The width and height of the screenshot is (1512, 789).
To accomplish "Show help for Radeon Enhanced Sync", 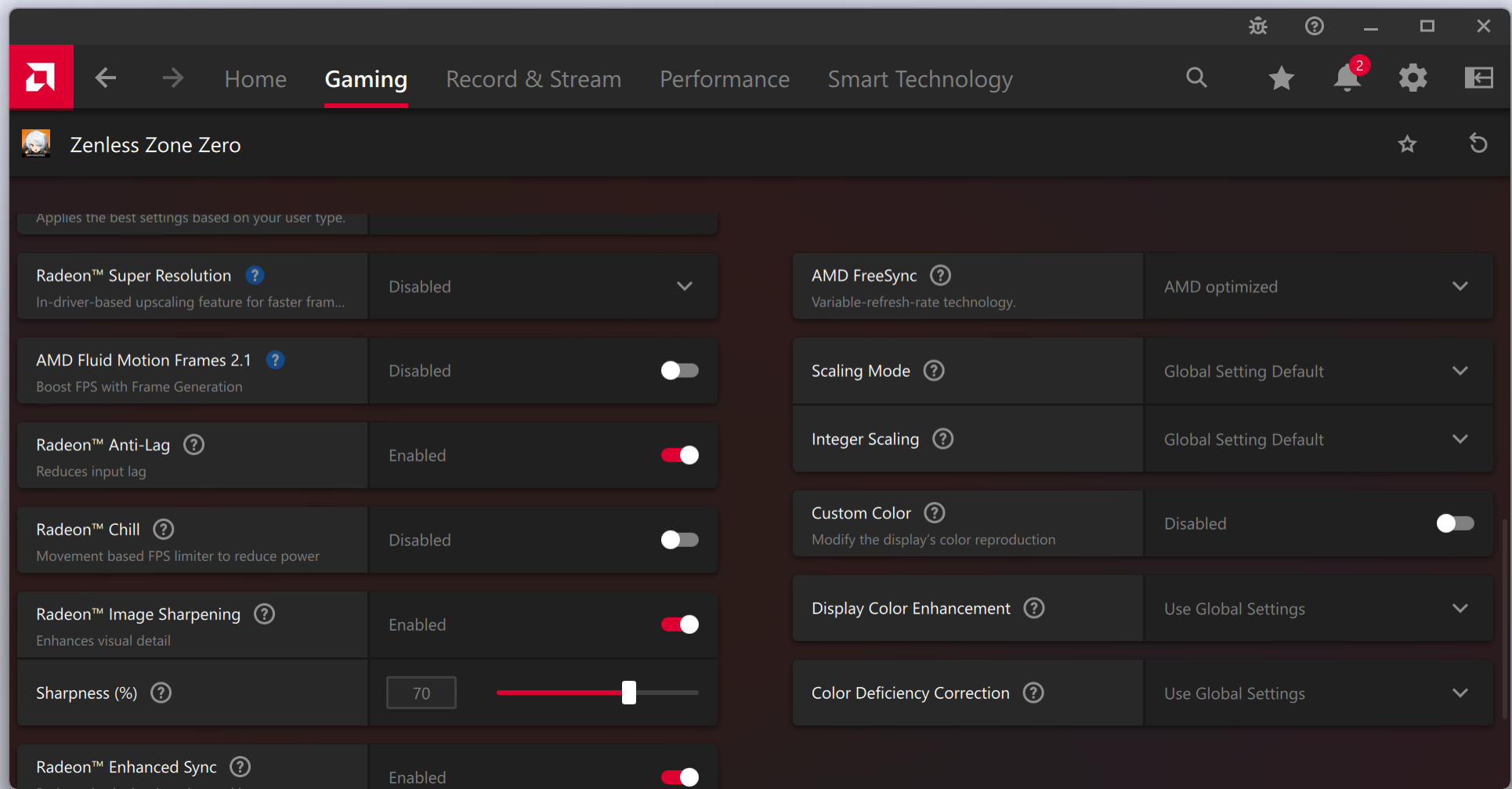I will coord(241,766).
